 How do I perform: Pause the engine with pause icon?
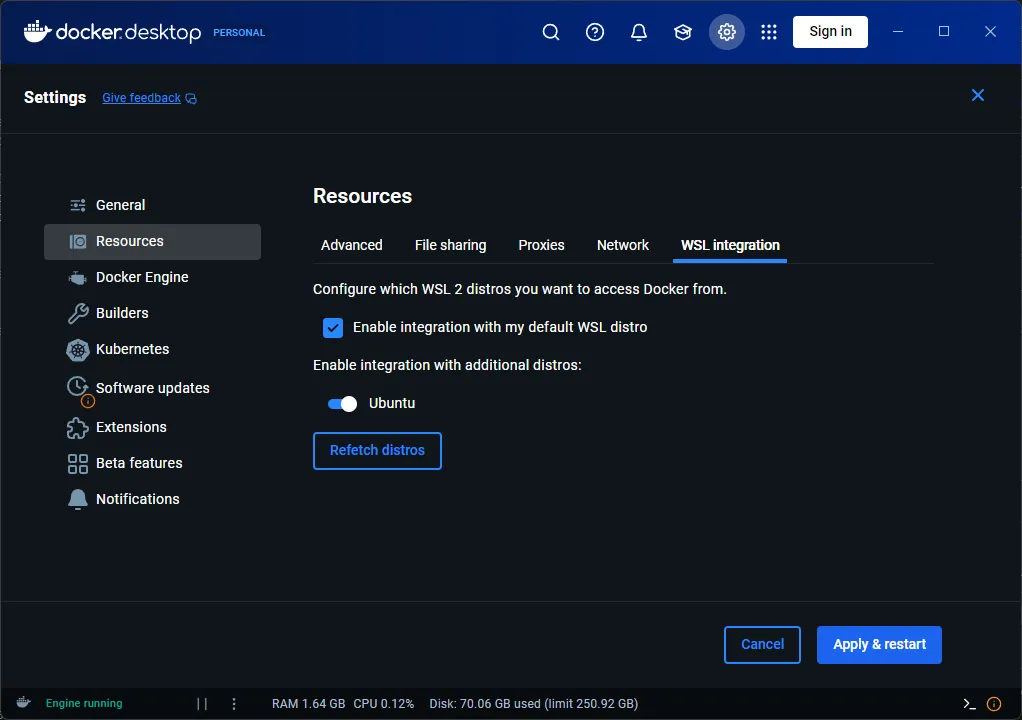[202, 704]
